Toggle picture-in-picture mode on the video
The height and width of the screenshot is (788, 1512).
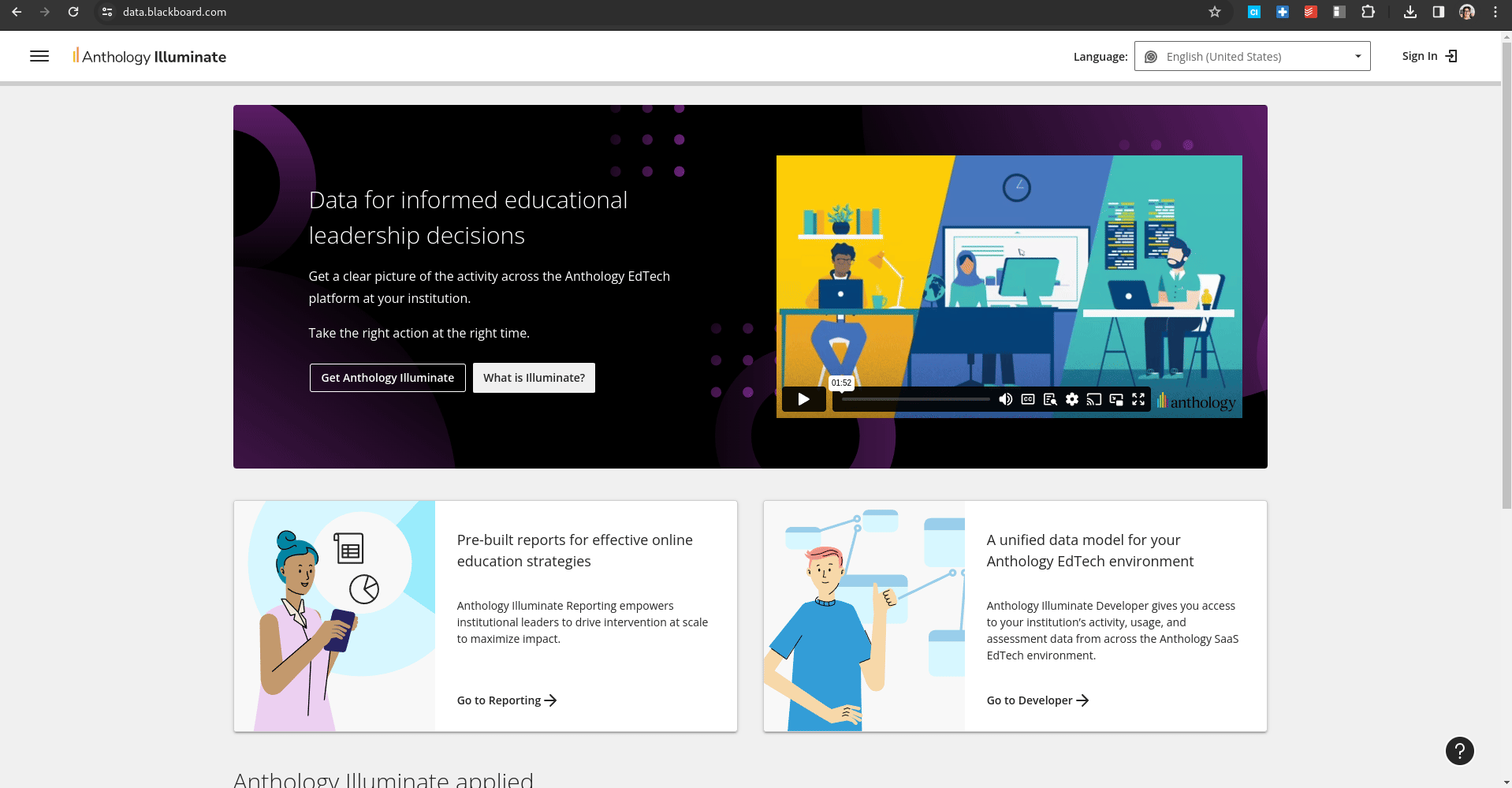(1116, 399)
